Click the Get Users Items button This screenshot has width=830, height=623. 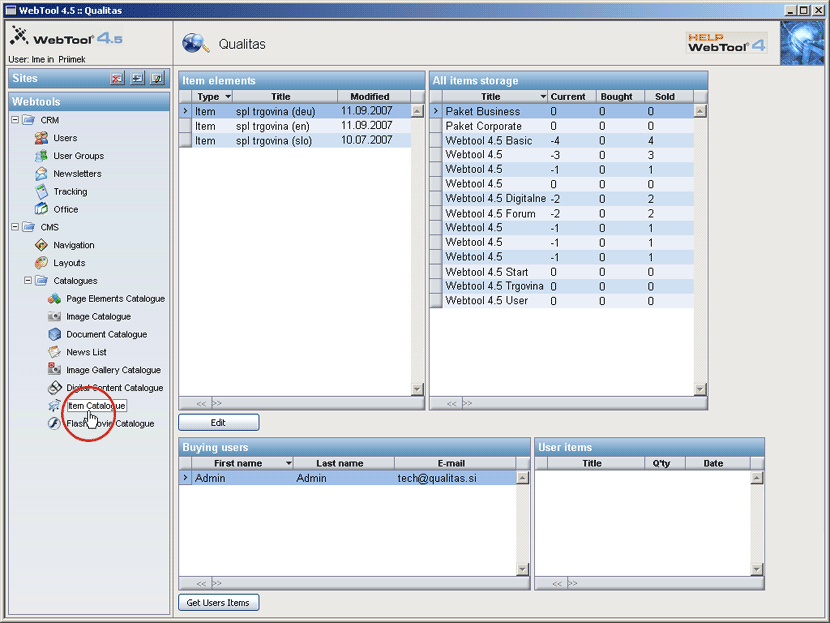218,602
